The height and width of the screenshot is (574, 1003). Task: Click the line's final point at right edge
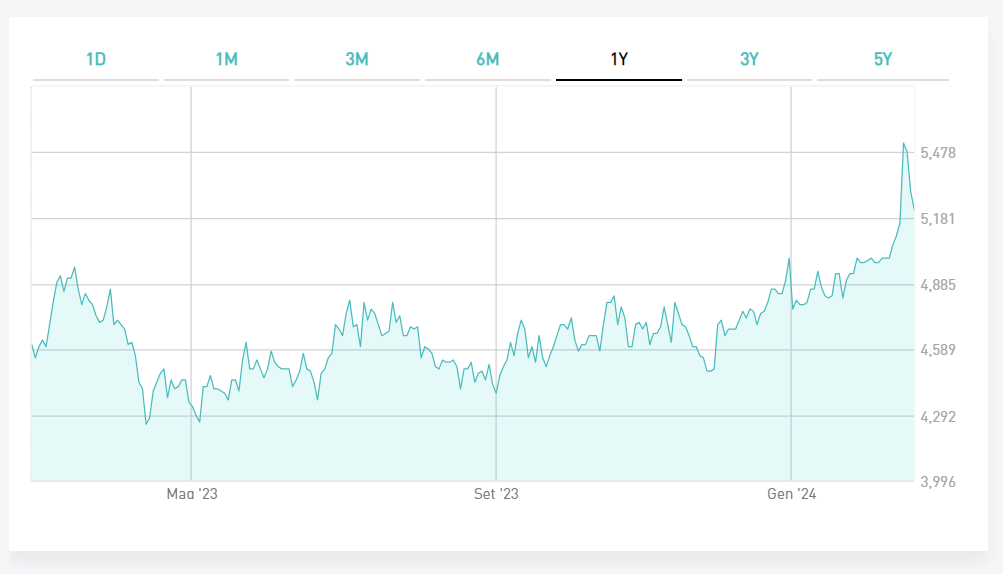click(914, 208)
